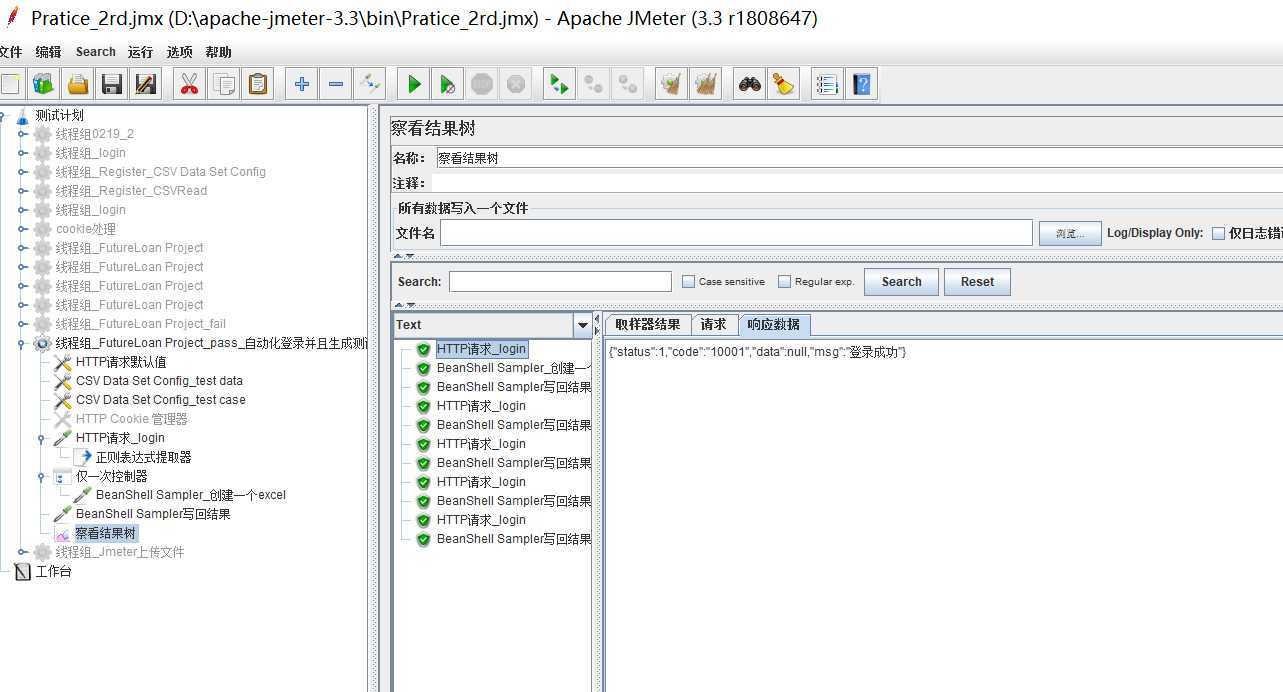Select CSV Data Set Config_test case item

tap(160, 400)
